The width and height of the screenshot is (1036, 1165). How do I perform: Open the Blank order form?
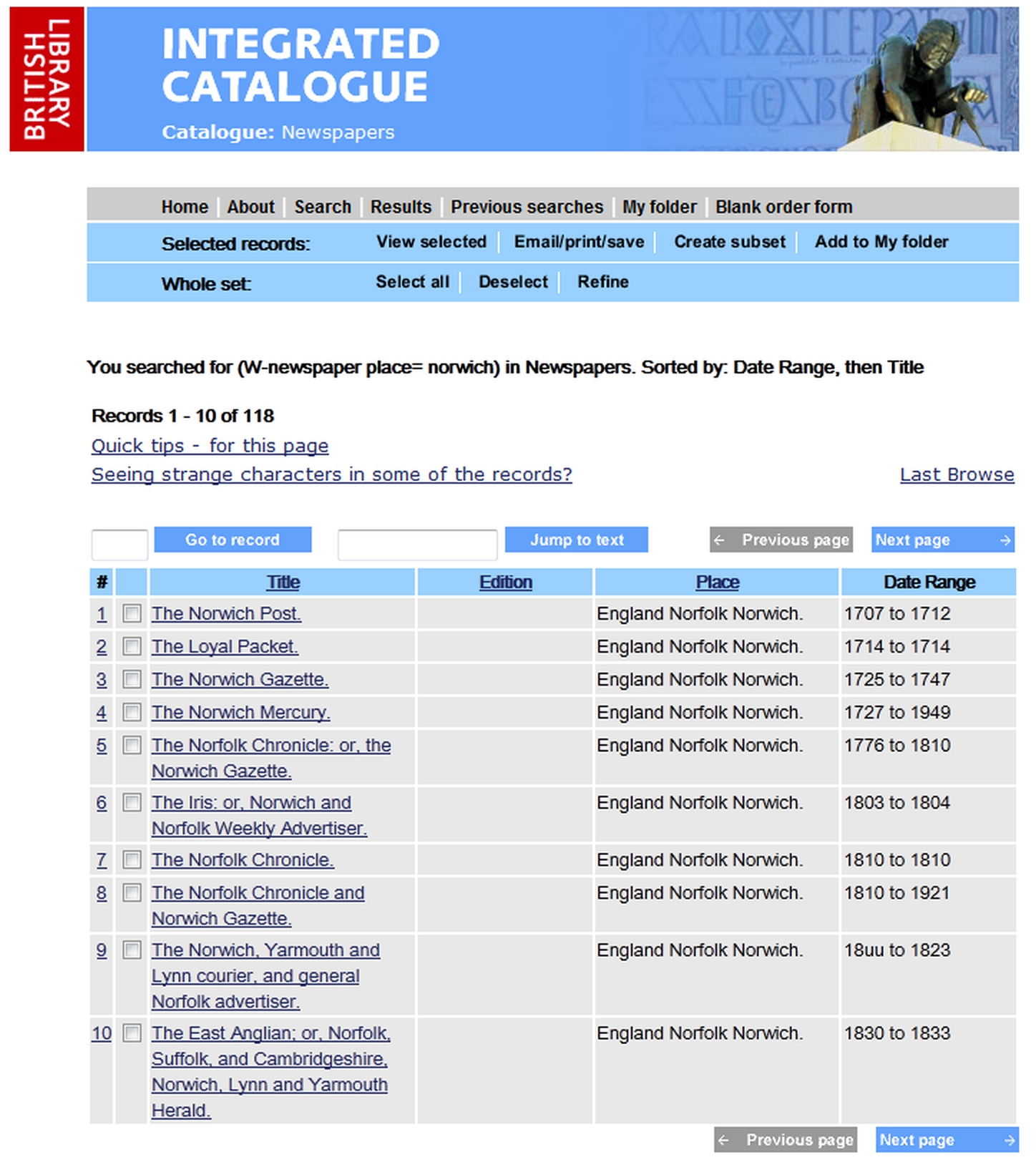[783, 207]
